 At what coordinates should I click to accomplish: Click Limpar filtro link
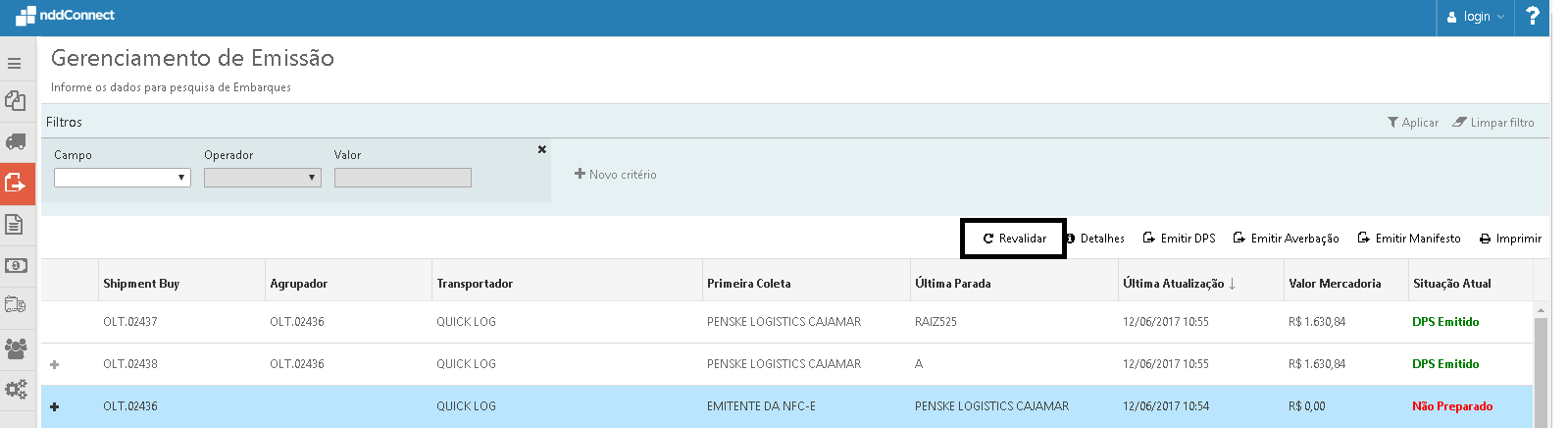click(x=1493, y=123)
